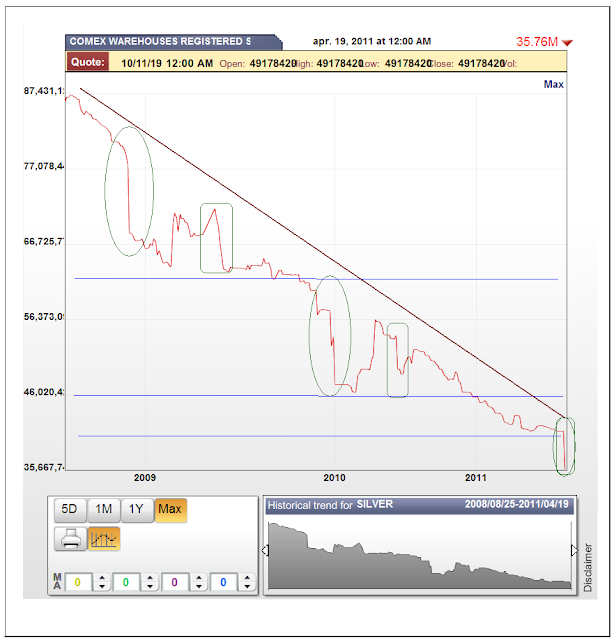This screenshot has height=640, width=614.
Task: Click the blue moving average input field
Action: tap(223, 582)
